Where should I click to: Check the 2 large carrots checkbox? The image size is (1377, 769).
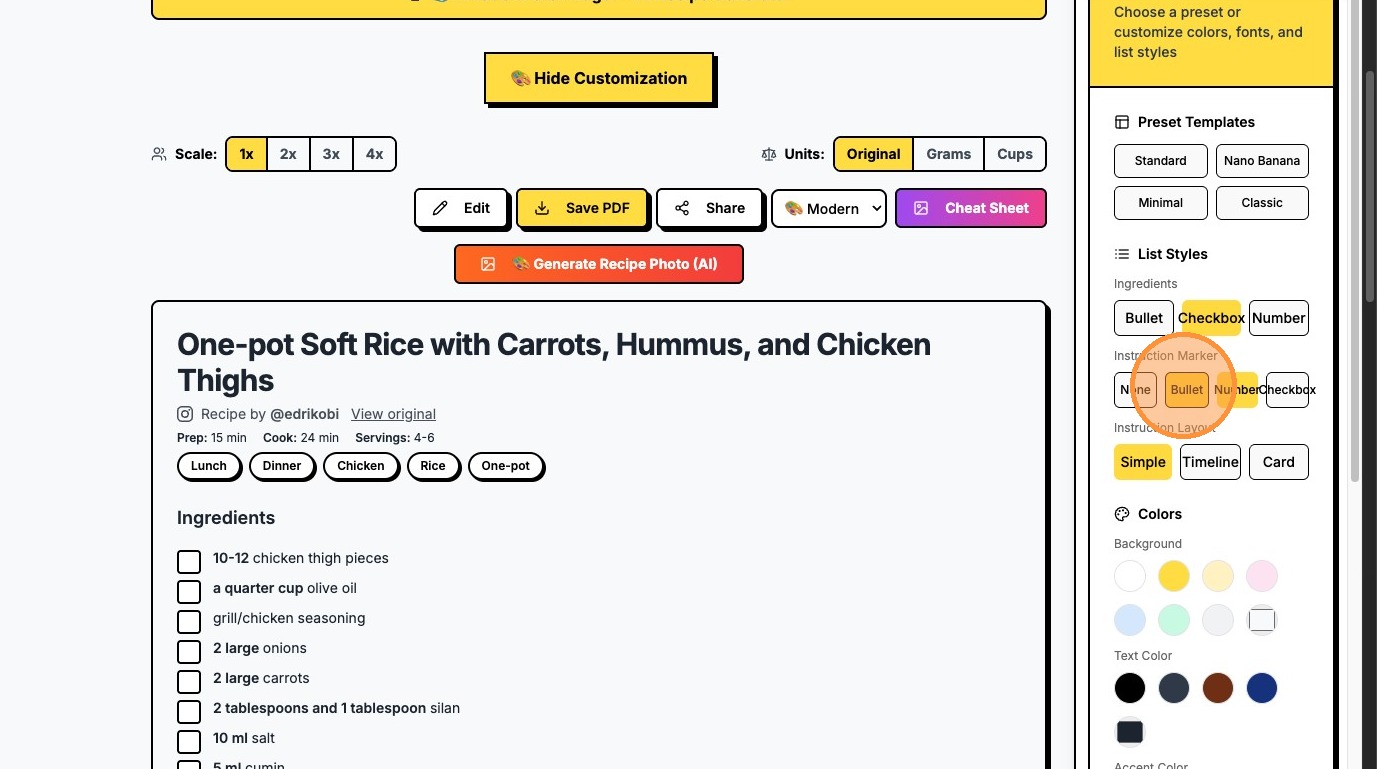coord(189,681)
